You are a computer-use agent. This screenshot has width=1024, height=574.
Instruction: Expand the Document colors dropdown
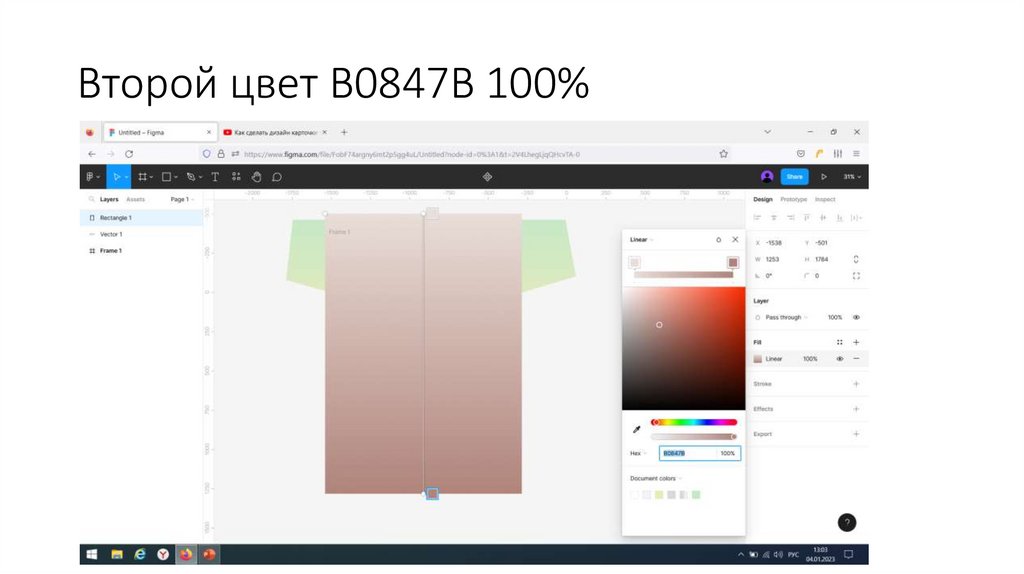(x=656, y=479)
